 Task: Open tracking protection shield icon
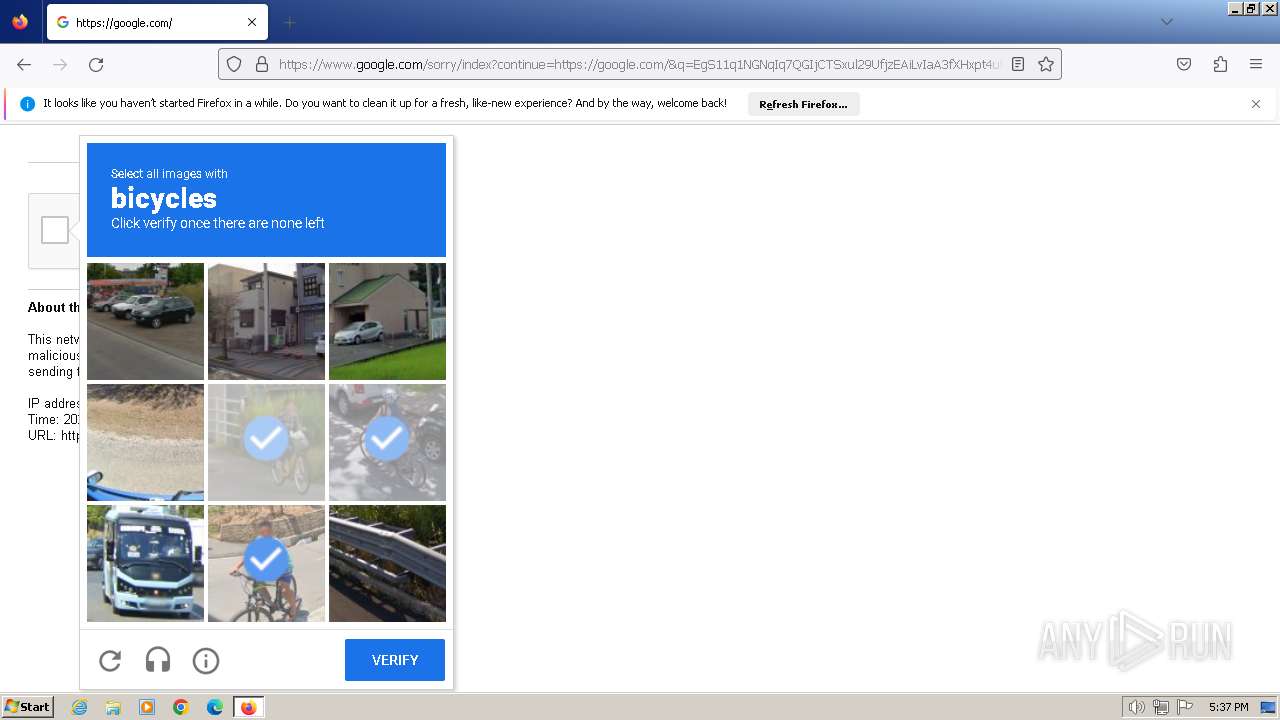pos(234,64)
